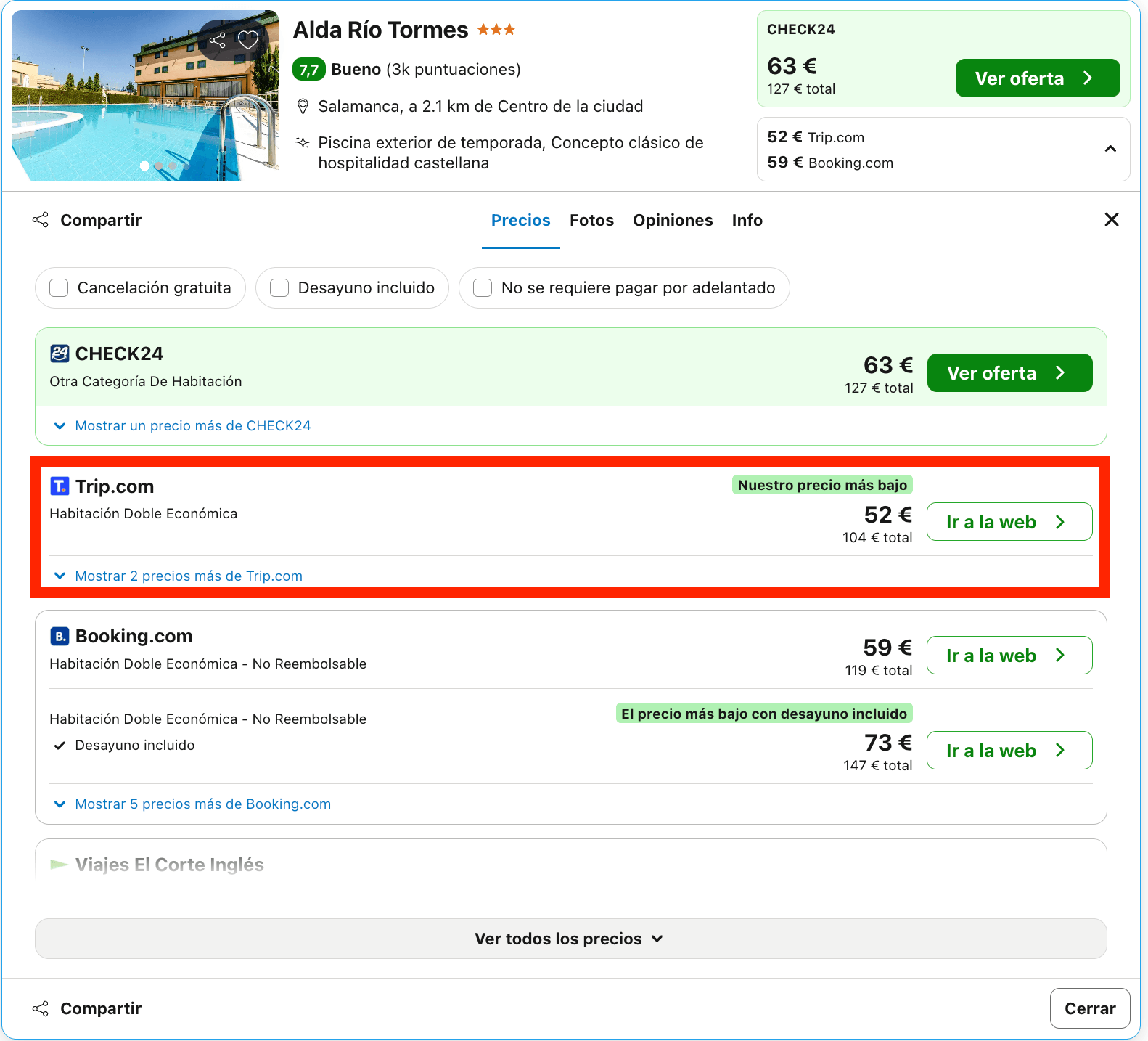
Task: Click the share icon next to bottom Compartir
Action: (41, 1008)
